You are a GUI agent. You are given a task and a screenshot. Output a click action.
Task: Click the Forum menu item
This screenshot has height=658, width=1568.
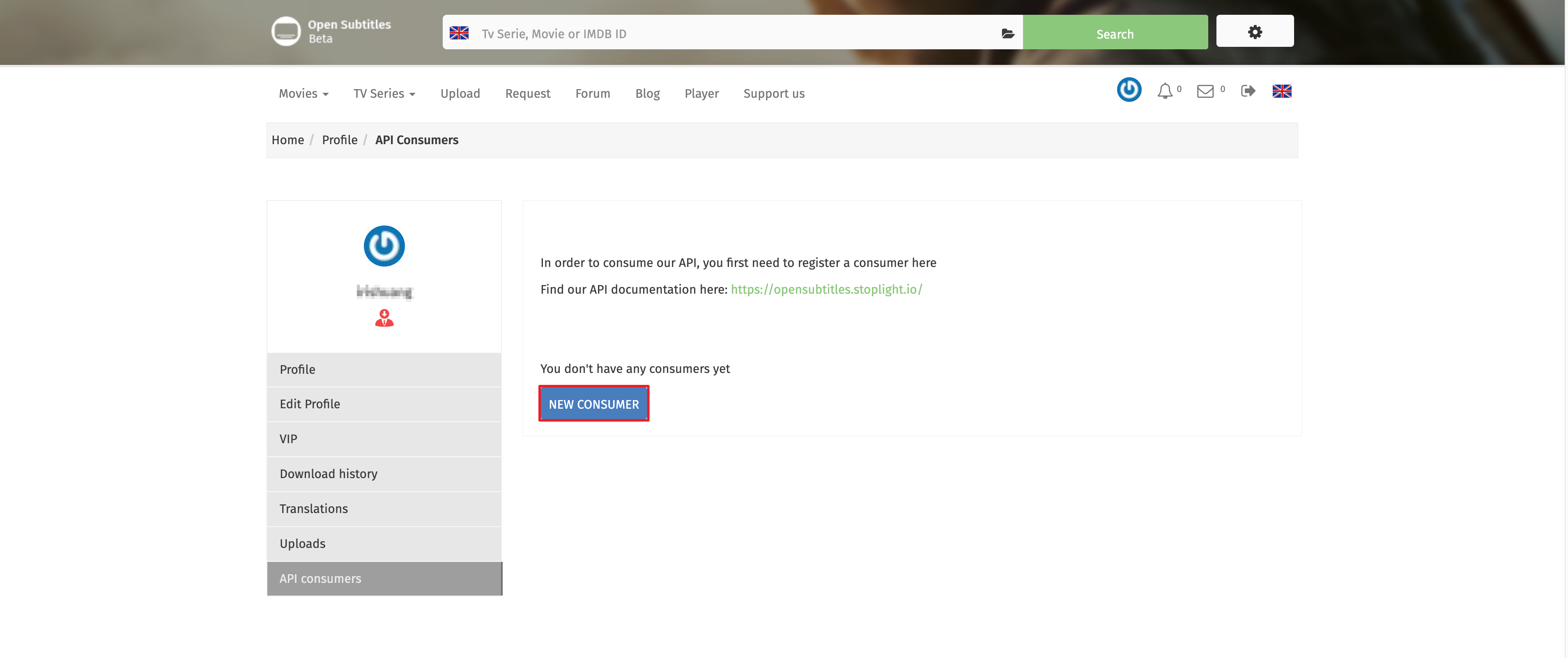(592, 93)
